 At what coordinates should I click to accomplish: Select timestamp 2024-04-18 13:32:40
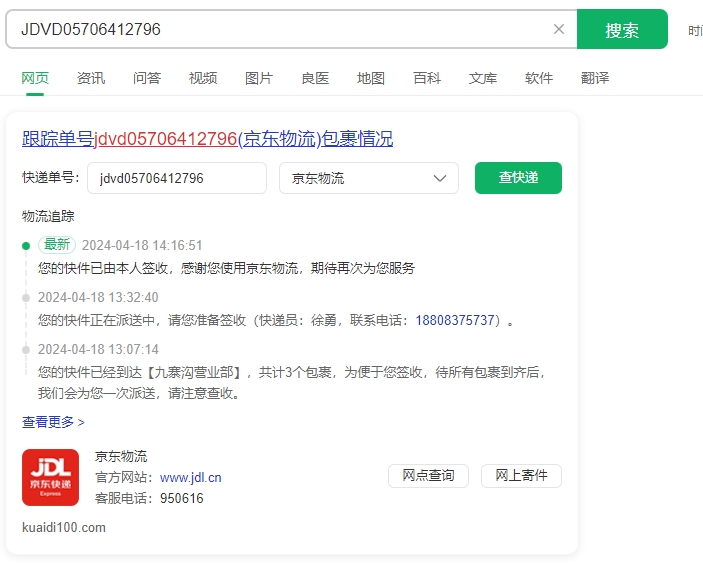click(98, 297)
